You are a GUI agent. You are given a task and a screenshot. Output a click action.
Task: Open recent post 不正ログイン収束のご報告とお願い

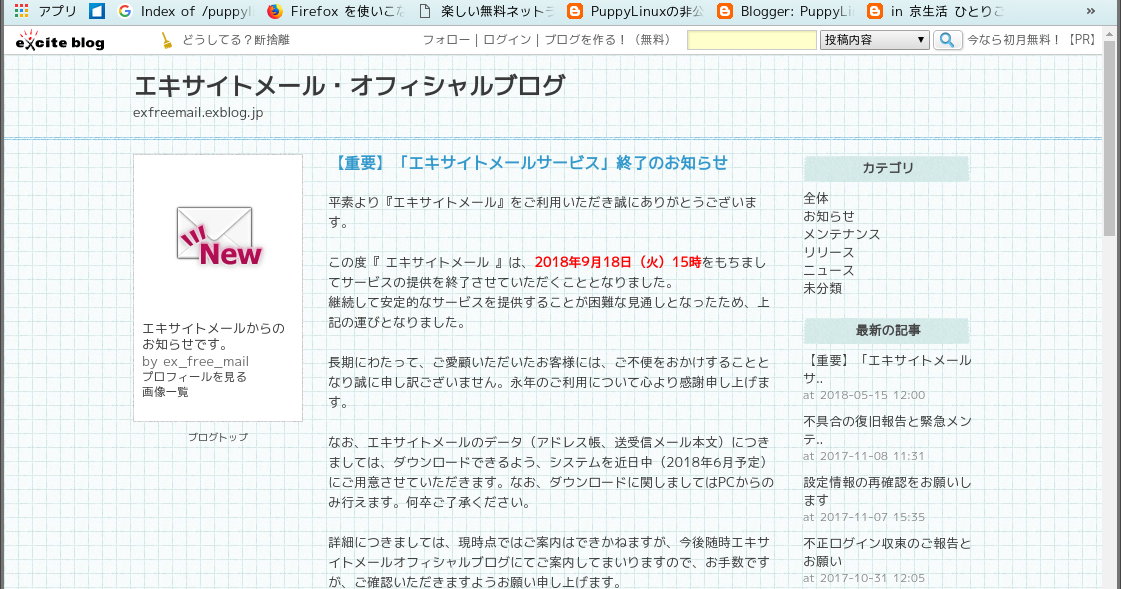coord(887,552)
